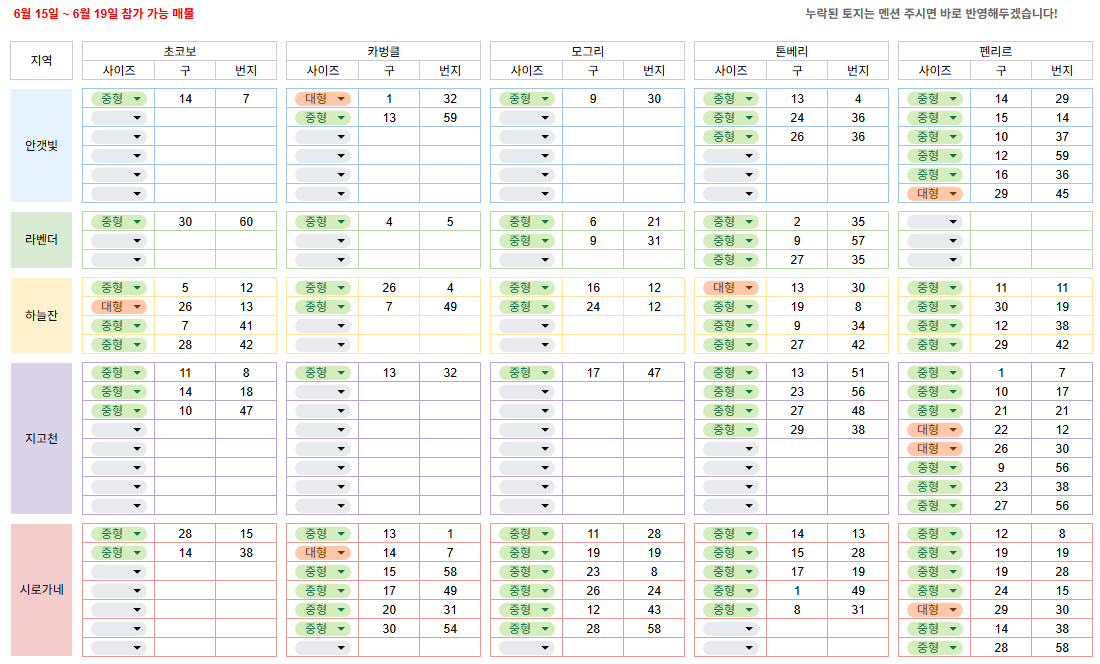This screenshot has width=1100, height=664.
Task: Open 대형 dropdown in 초코보 하늘잔 ward 26 row
Action: (x=119, y=306)
